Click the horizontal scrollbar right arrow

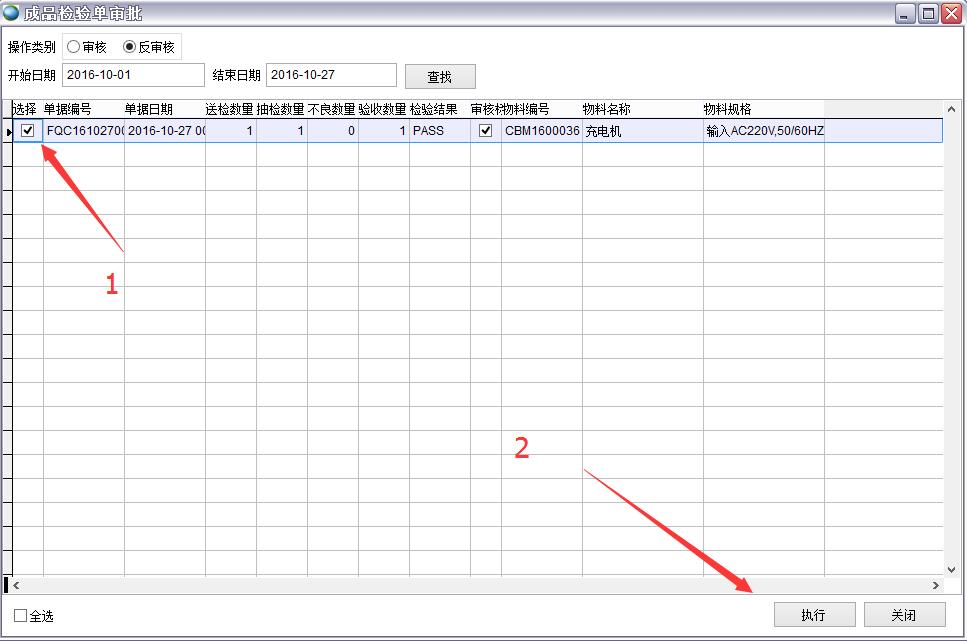tap(936, 585)
